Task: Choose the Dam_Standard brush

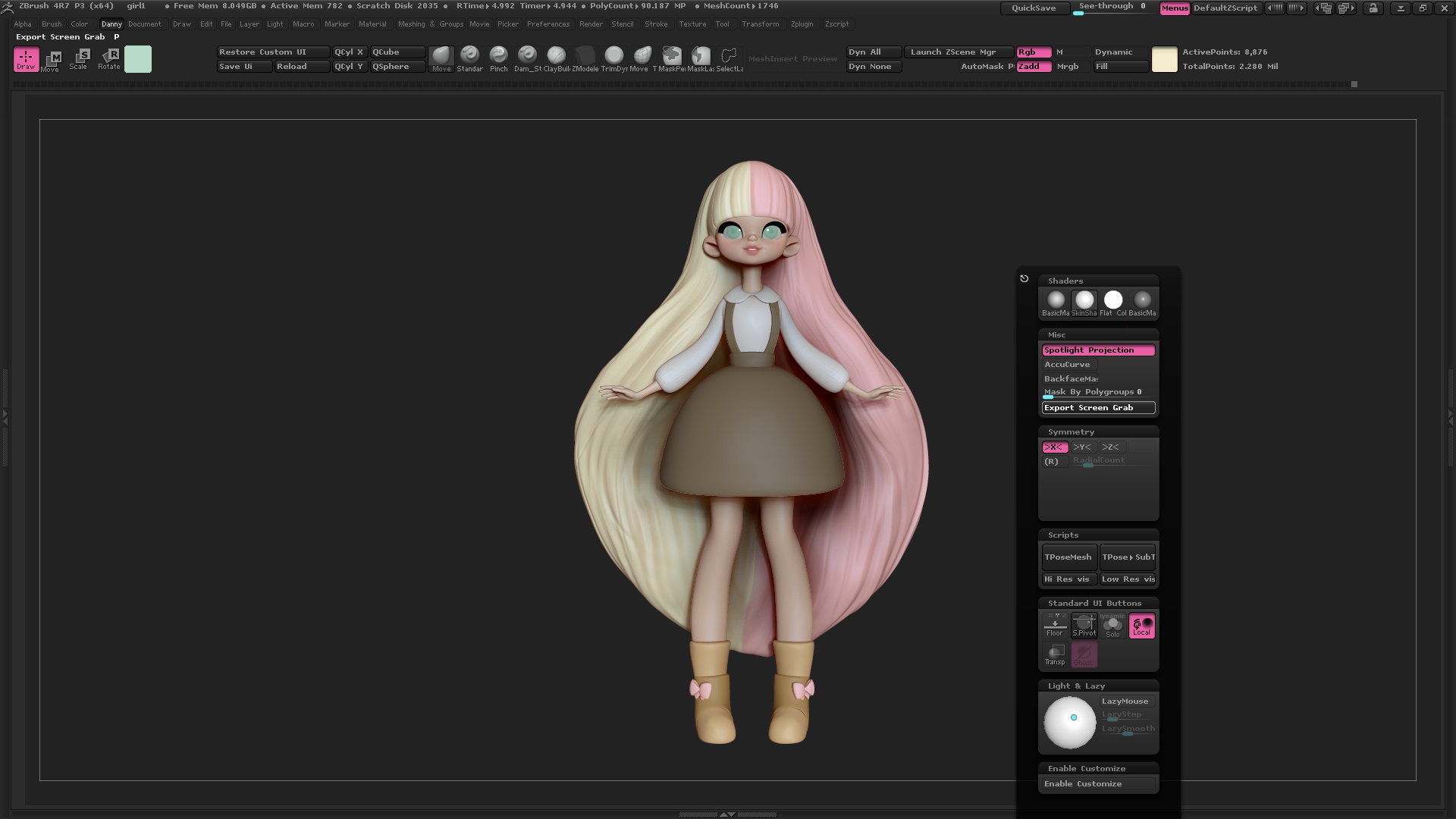Action: (x=527, y=59)
